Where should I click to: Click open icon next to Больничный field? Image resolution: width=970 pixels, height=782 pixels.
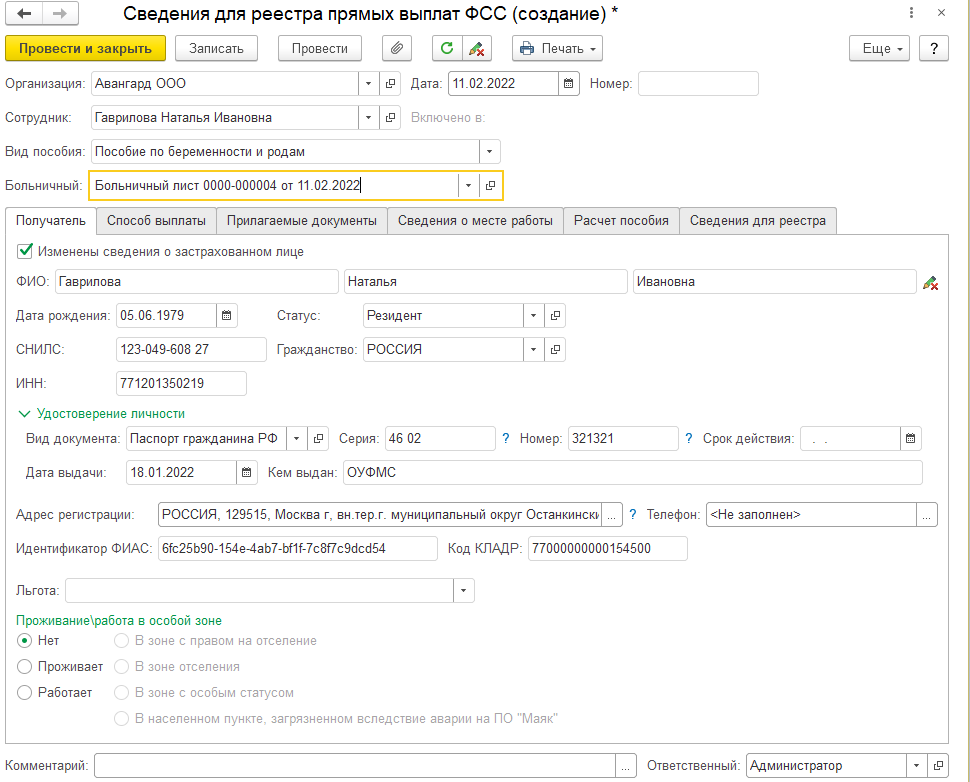[490, 186]
